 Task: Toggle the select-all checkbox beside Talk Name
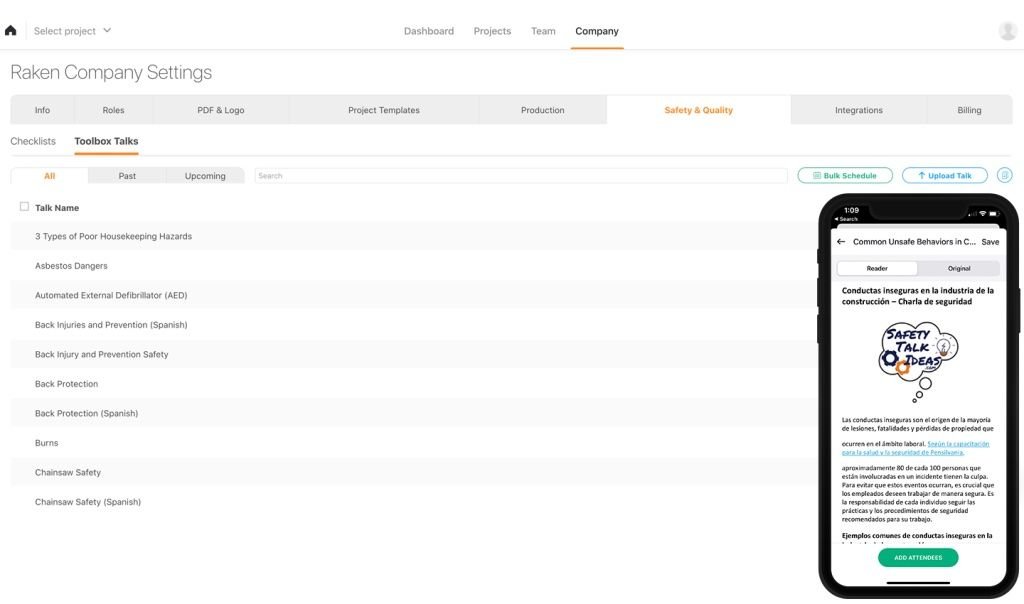pos(24,207)
